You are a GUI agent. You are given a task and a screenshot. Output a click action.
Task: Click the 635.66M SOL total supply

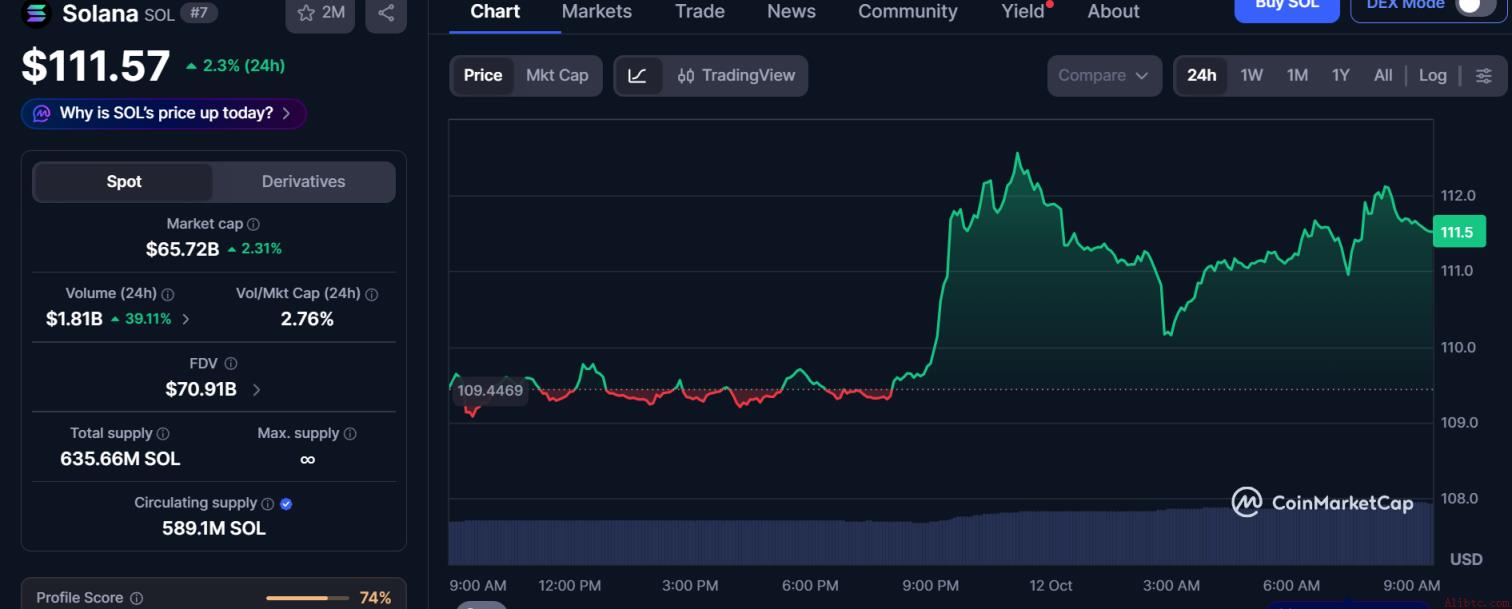[121, 459]
